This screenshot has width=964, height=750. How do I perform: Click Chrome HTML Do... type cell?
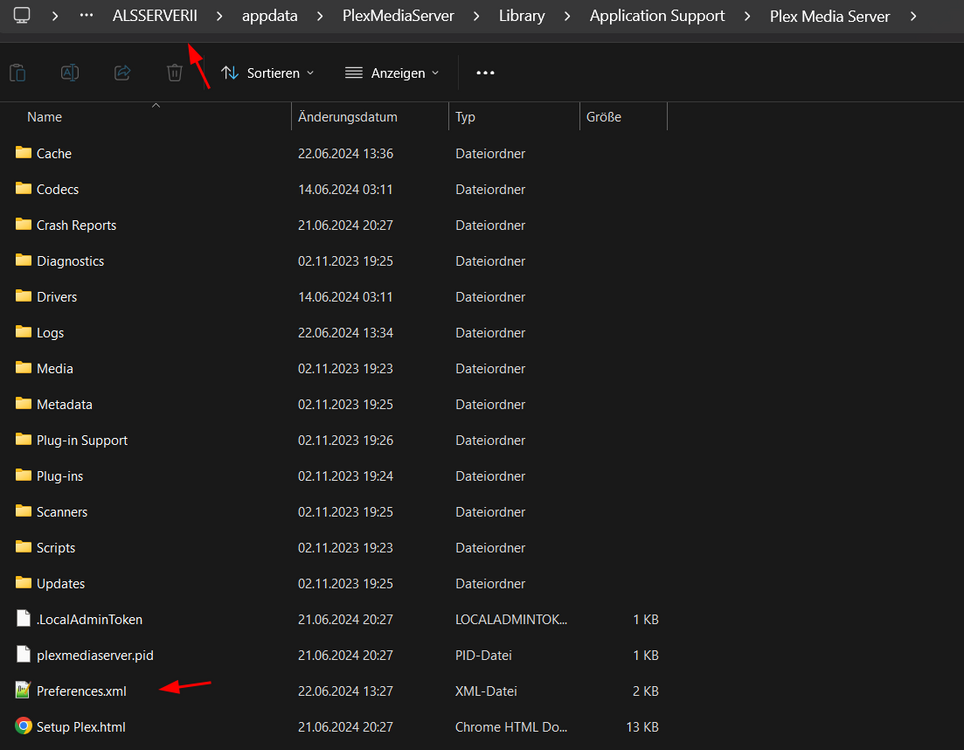click(511, 727)
